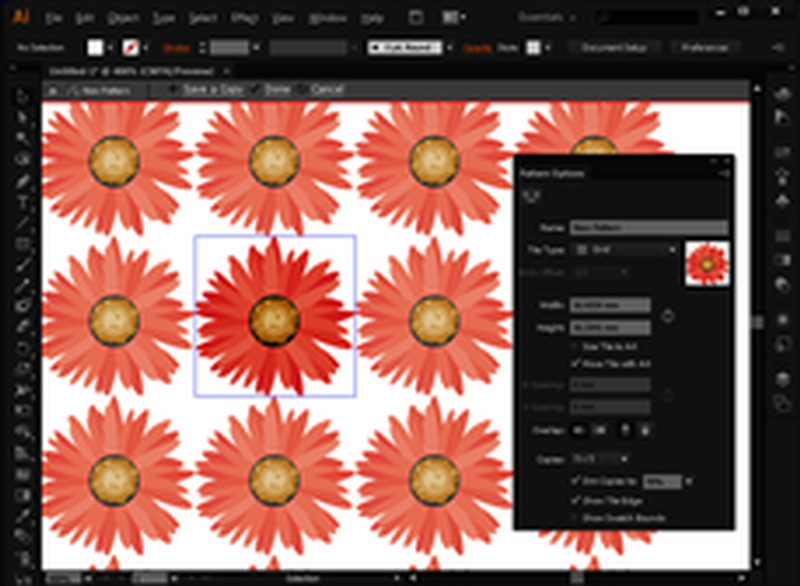Click the Fill color swatch
800x586 pixels.
97,47
